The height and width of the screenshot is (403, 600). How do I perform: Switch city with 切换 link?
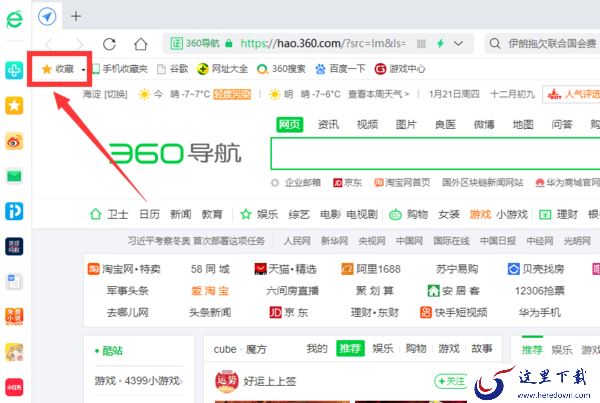[114, 94]
